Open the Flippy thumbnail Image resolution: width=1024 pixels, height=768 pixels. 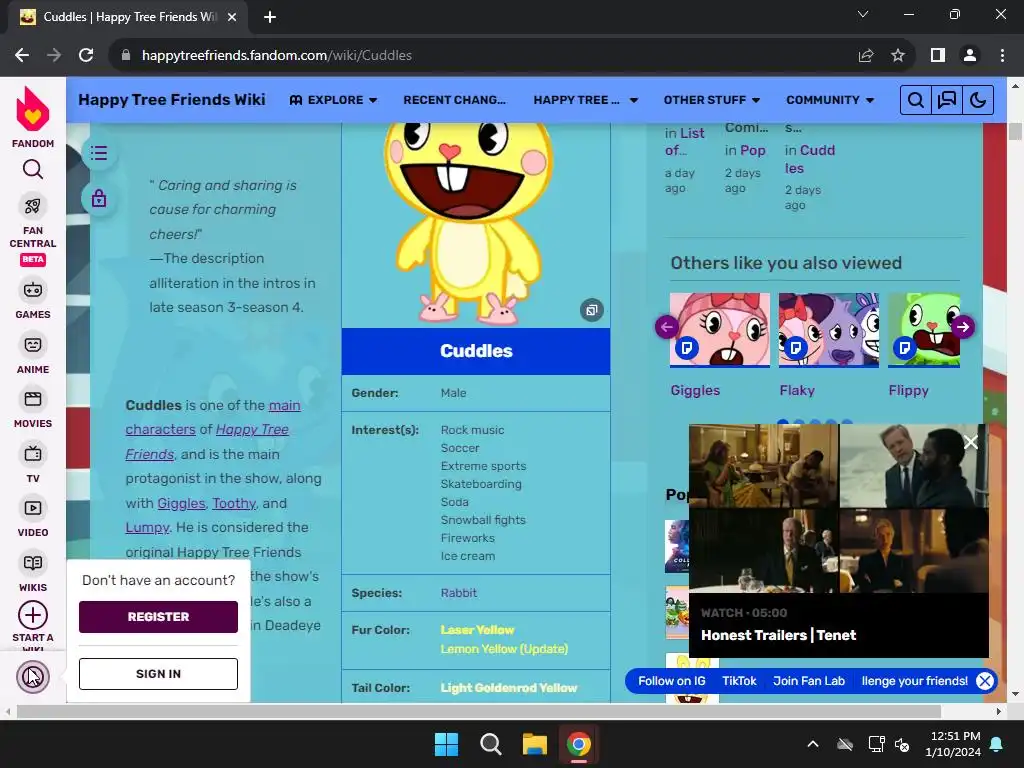(924, 330)
